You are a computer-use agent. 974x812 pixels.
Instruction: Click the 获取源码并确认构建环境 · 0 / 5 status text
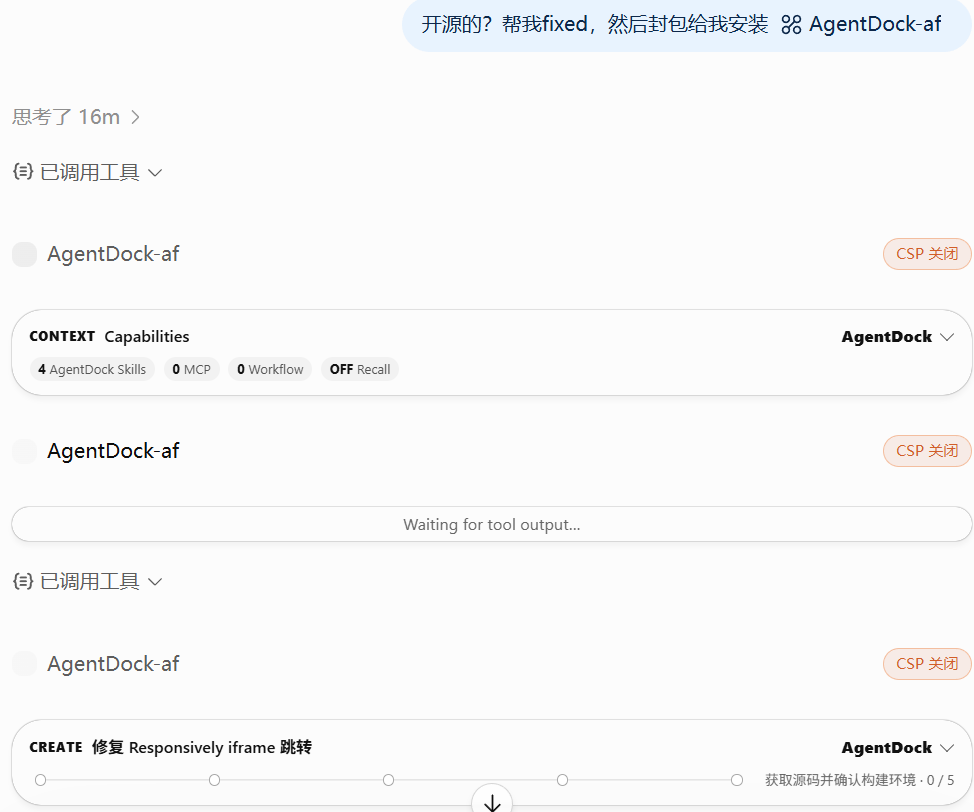pyautogui.click(x=859, y=780)
